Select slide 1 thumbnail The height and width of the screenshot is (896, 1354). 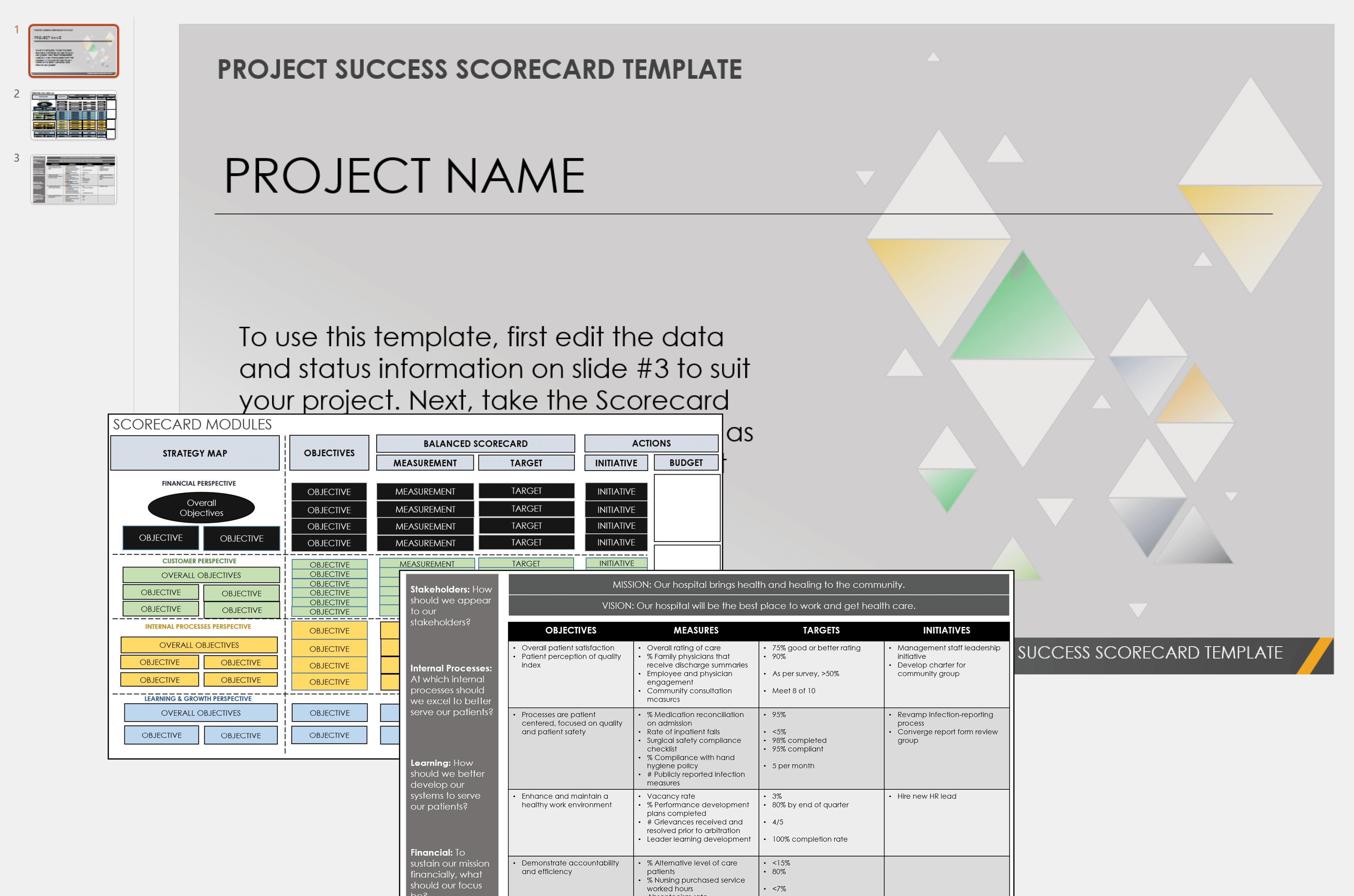[x=74, y=51]
